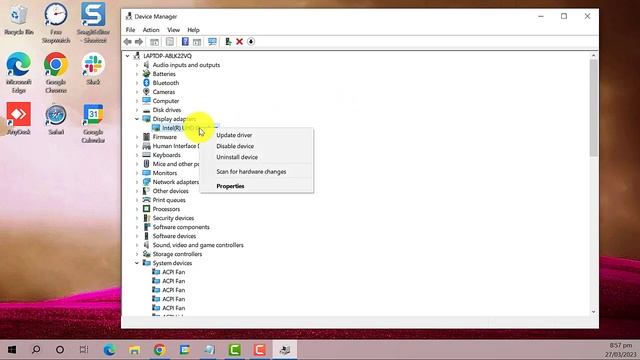640x360 pixels.
Task: Open Free Stopwatch desktop shortcut
Action: point(56,23)
